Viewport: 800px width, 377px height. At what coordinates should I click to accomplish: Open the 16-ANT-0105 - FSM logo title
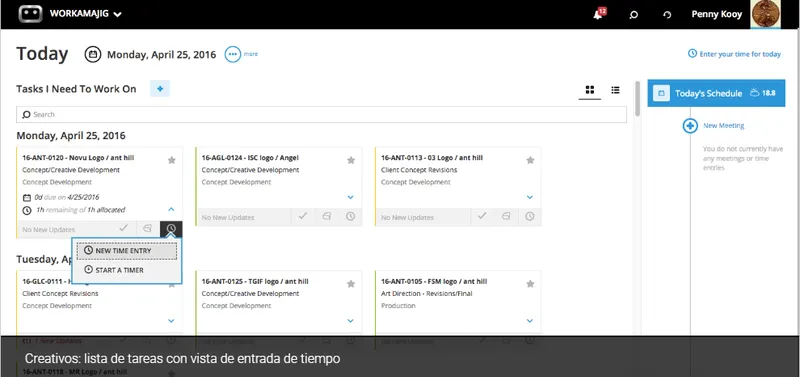(x=434, y=281)
